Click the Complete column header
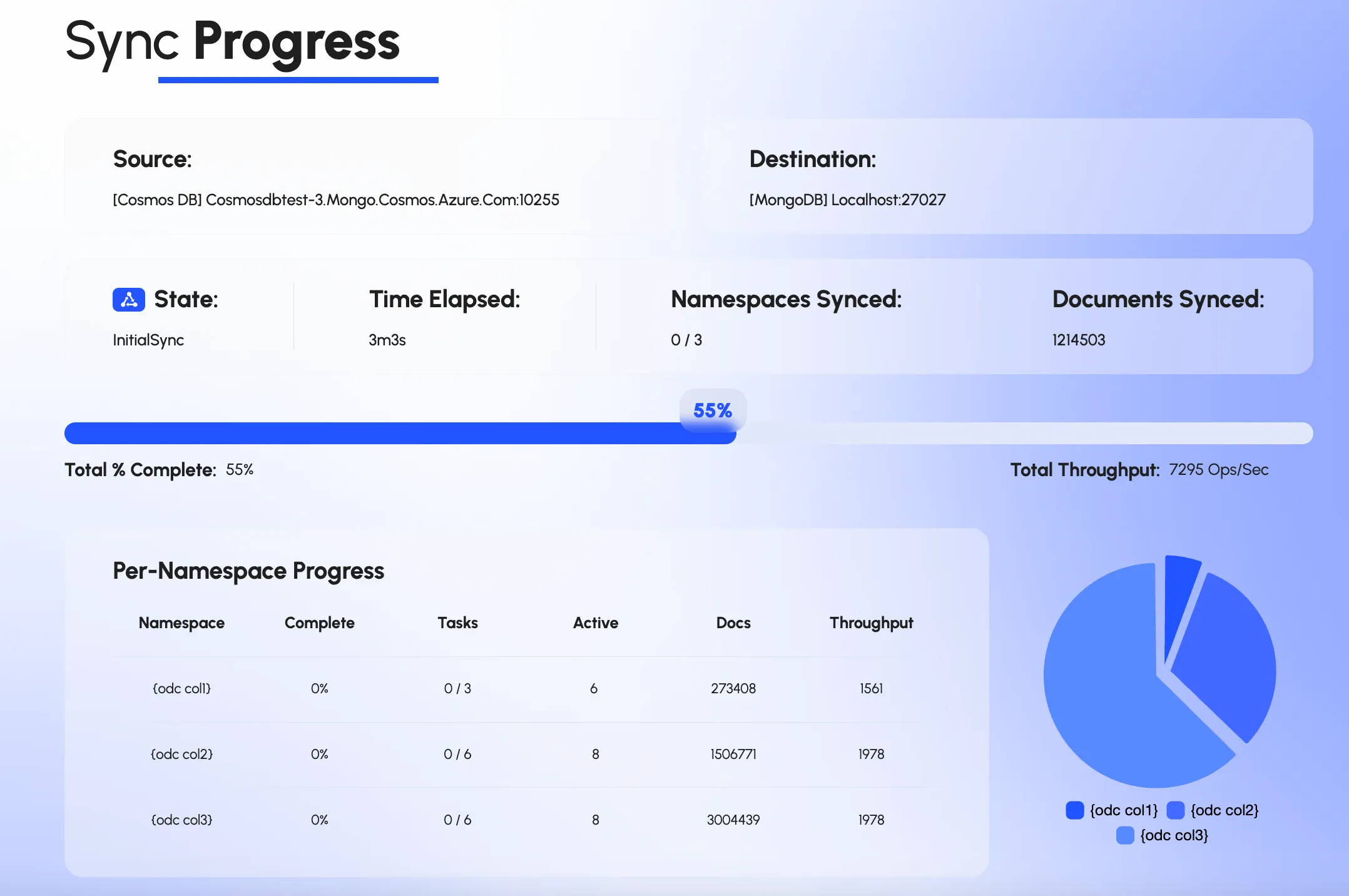Screen dimensions: 1349x896 point(320,623)
